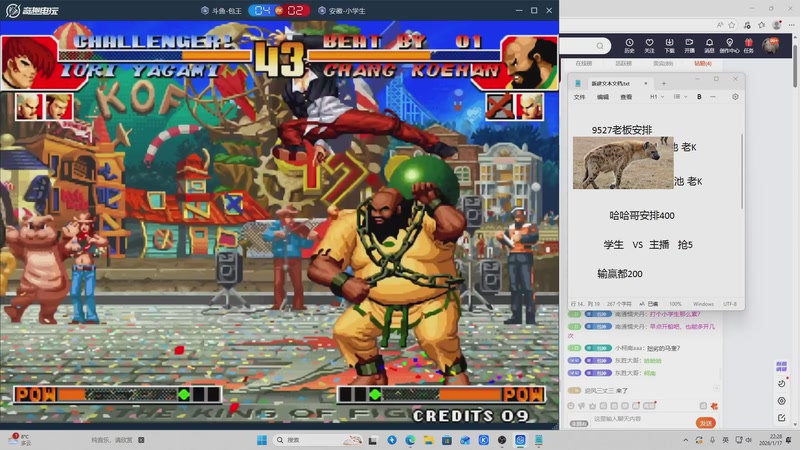Click the clear formatting dash button in Notepad

[713, 96]
